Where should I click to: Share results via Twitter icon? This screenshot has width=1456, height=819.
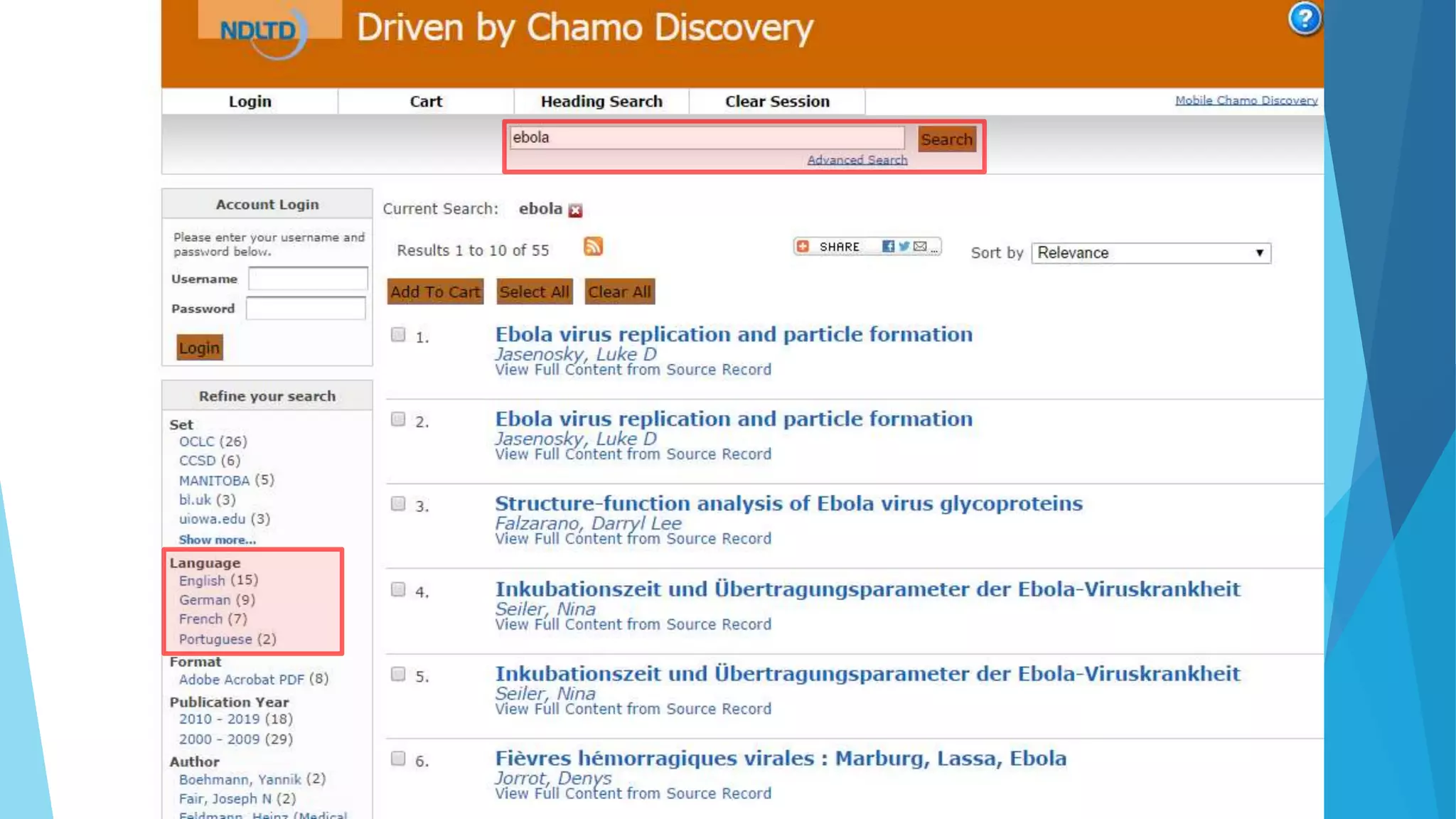[x=904, y=247]
